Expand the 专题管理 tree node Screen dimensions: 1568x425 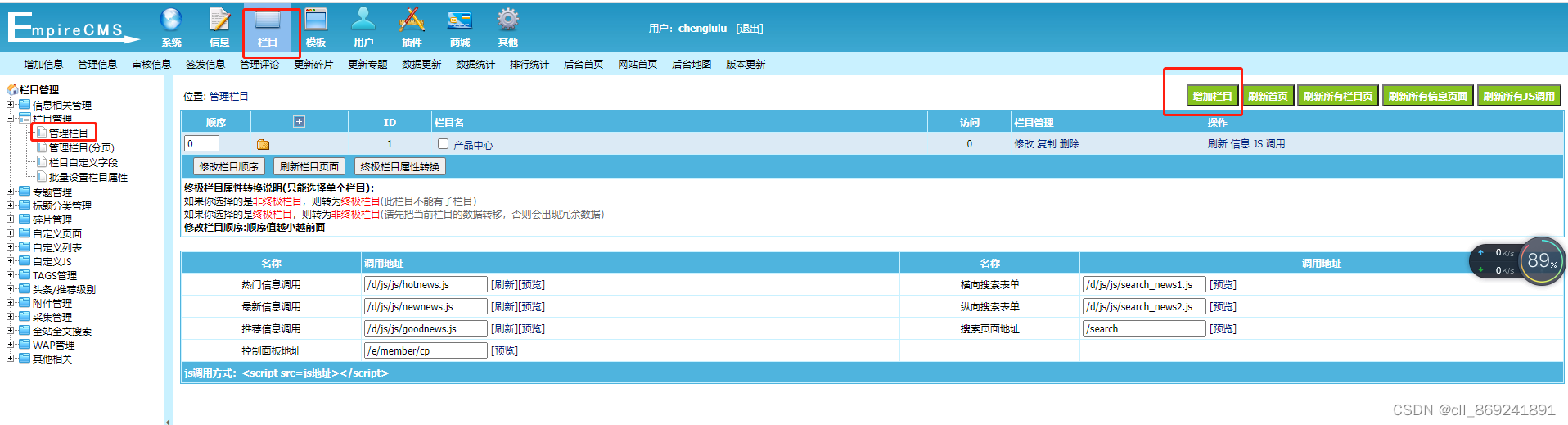(x=11, y=192)
